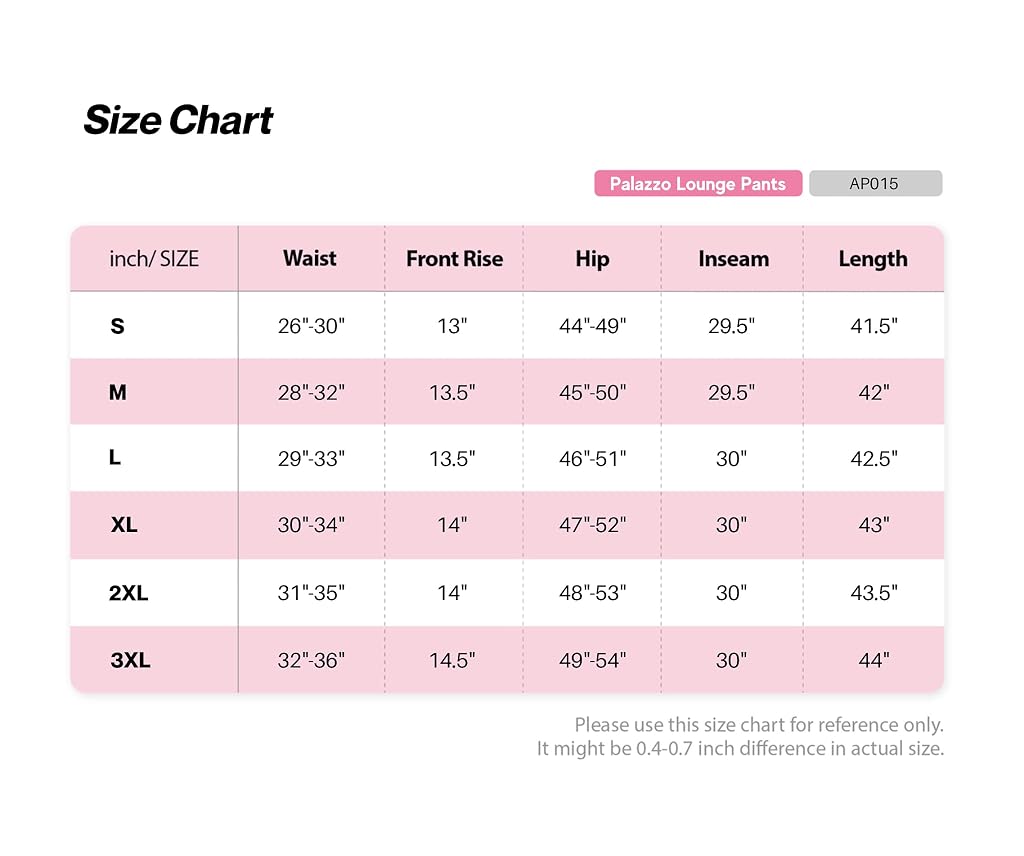Click the 49"-54" hip value

[592, 660]
